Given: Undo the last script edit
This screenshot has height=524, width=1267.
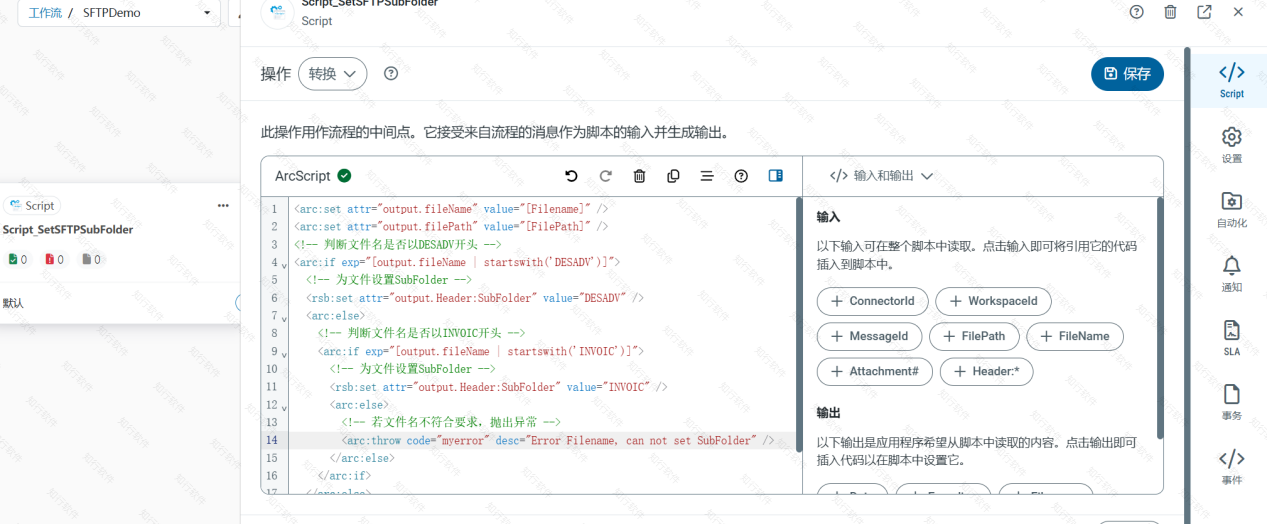Looking at the screenshot, I should pyautogui.click(x=571, y=176).
